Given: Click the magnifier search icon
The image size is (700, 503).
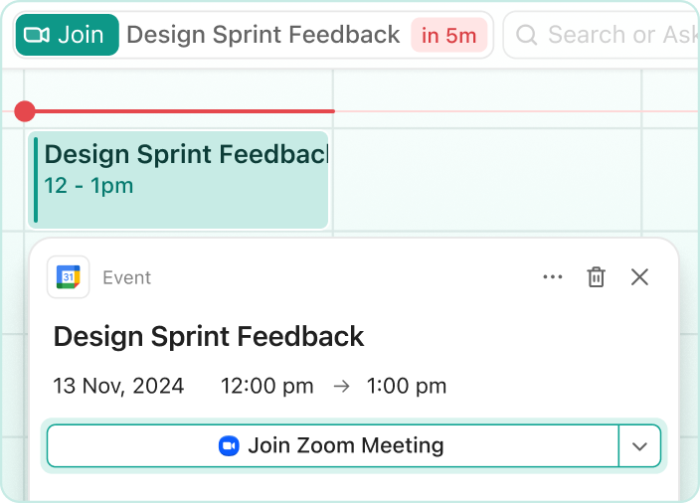Looking at the screenshot, I should point(527,36).
